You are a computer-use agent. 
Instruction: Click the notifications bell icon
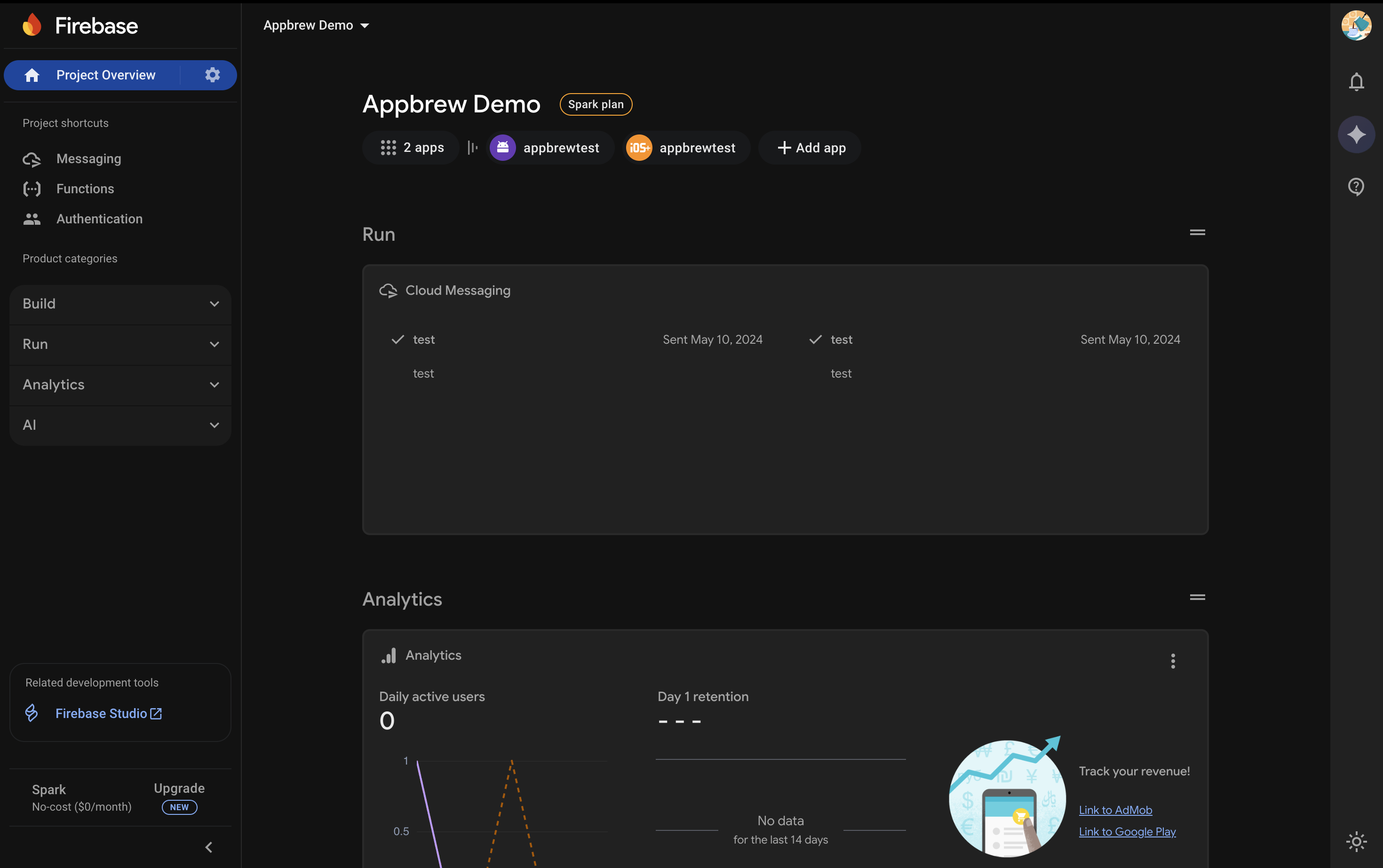tap(1356, 81)
